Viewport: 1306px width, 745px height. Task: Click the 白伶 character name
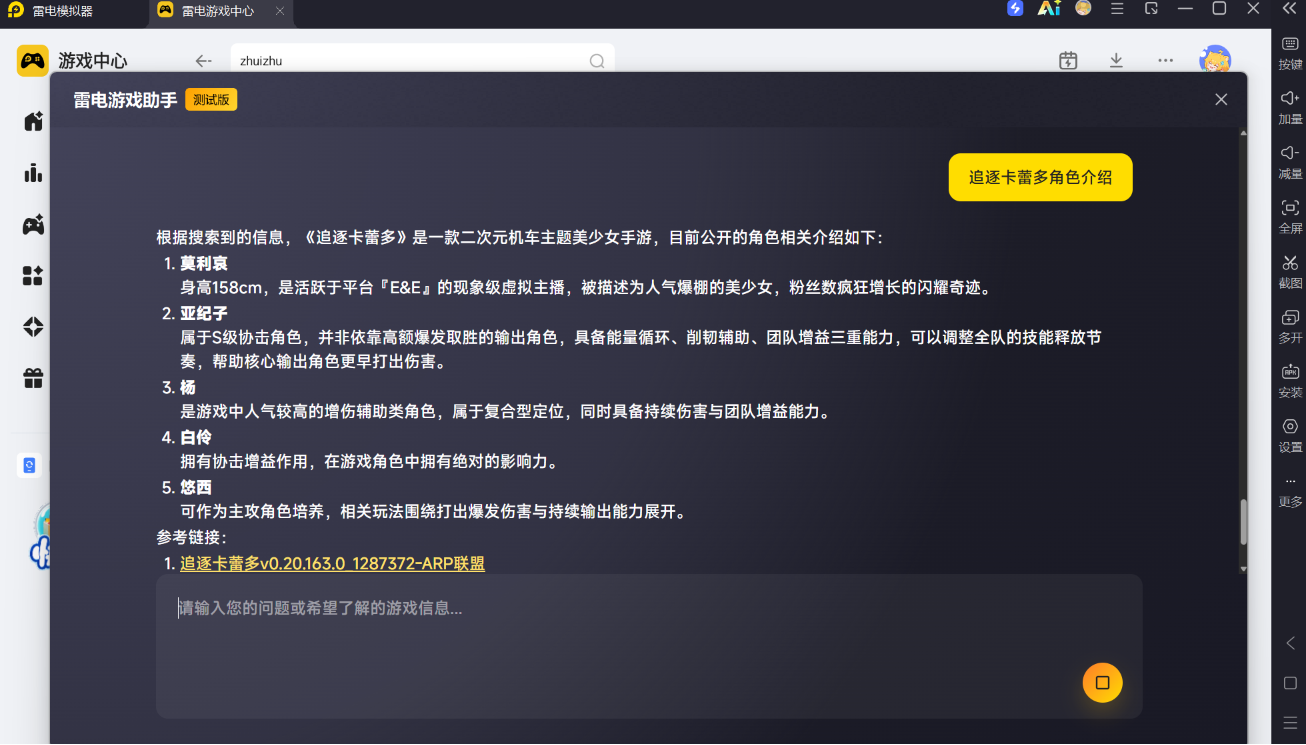pyautogui.click(x=196, y=437)
